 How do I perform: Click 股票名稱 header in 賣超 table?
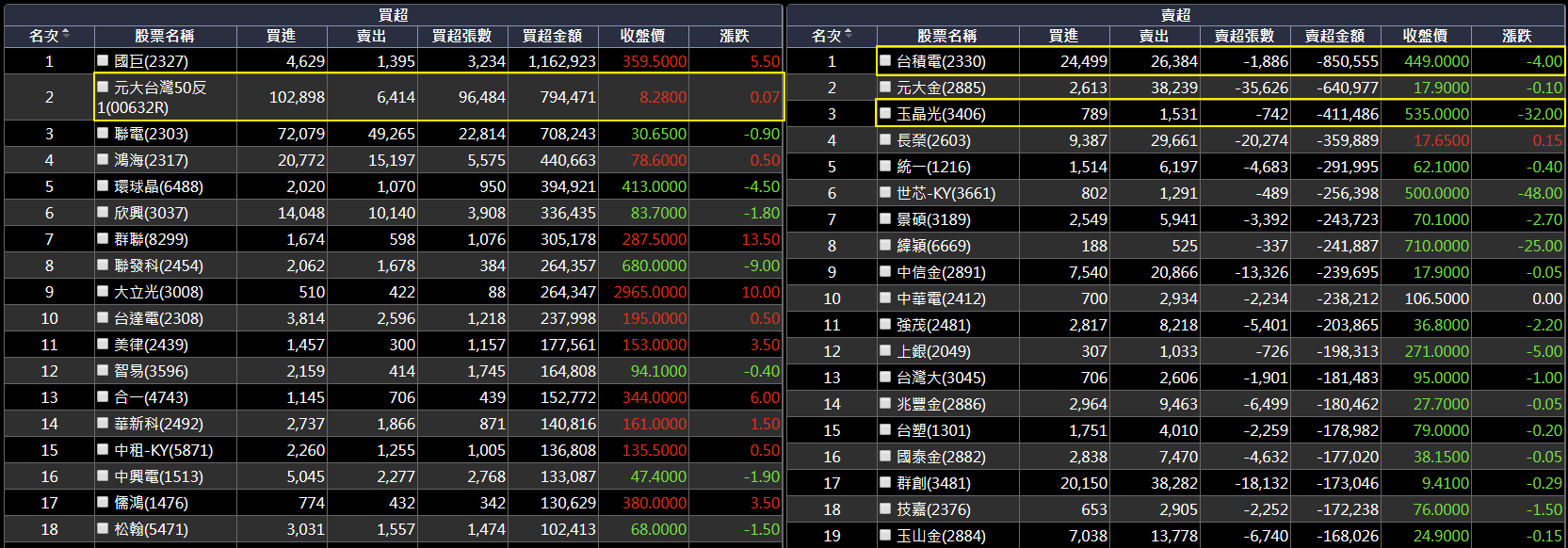[946, 36]
